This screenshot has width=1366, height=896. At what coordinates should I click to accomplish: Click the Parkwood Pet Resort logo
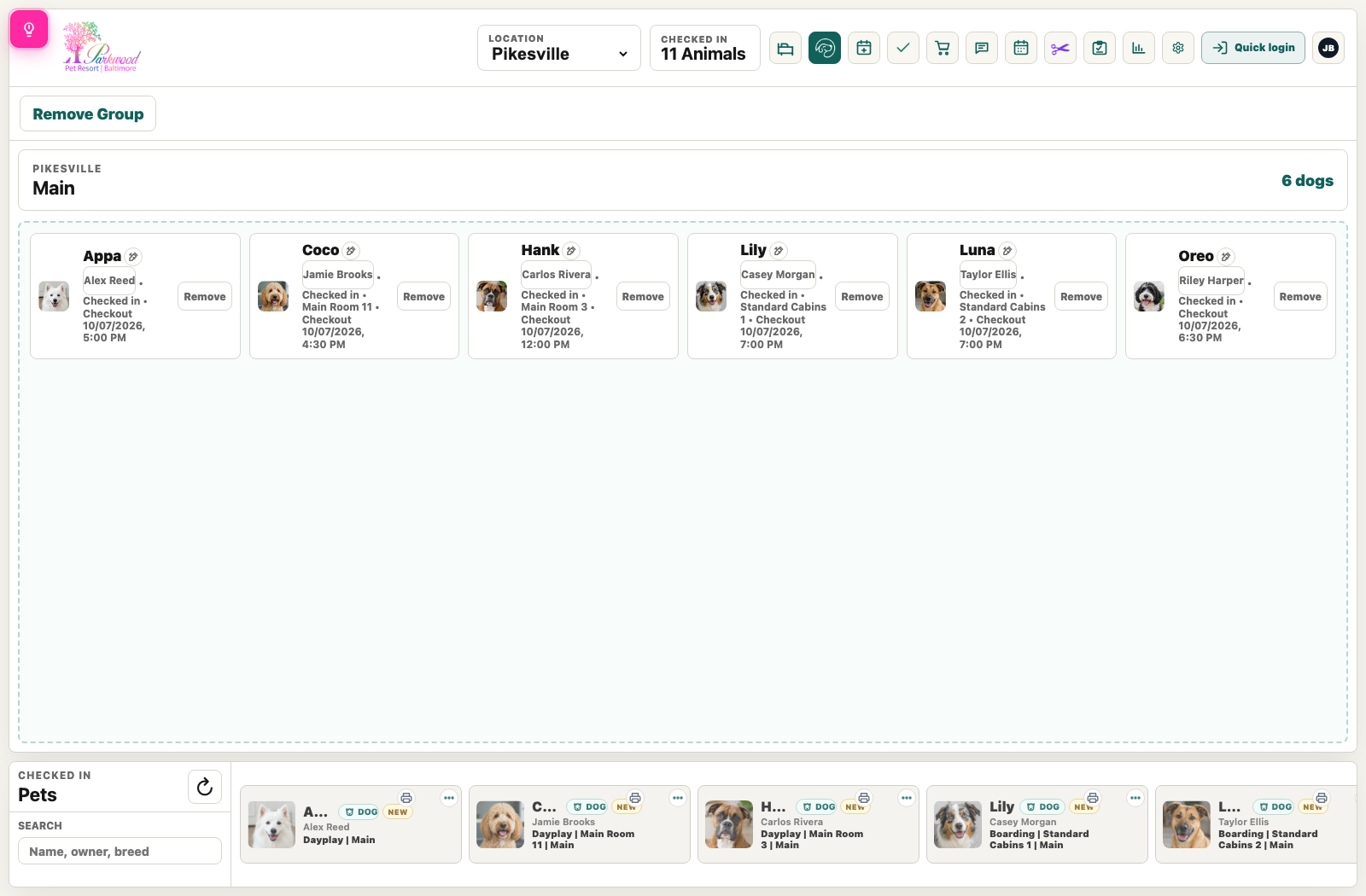[102, 48]
